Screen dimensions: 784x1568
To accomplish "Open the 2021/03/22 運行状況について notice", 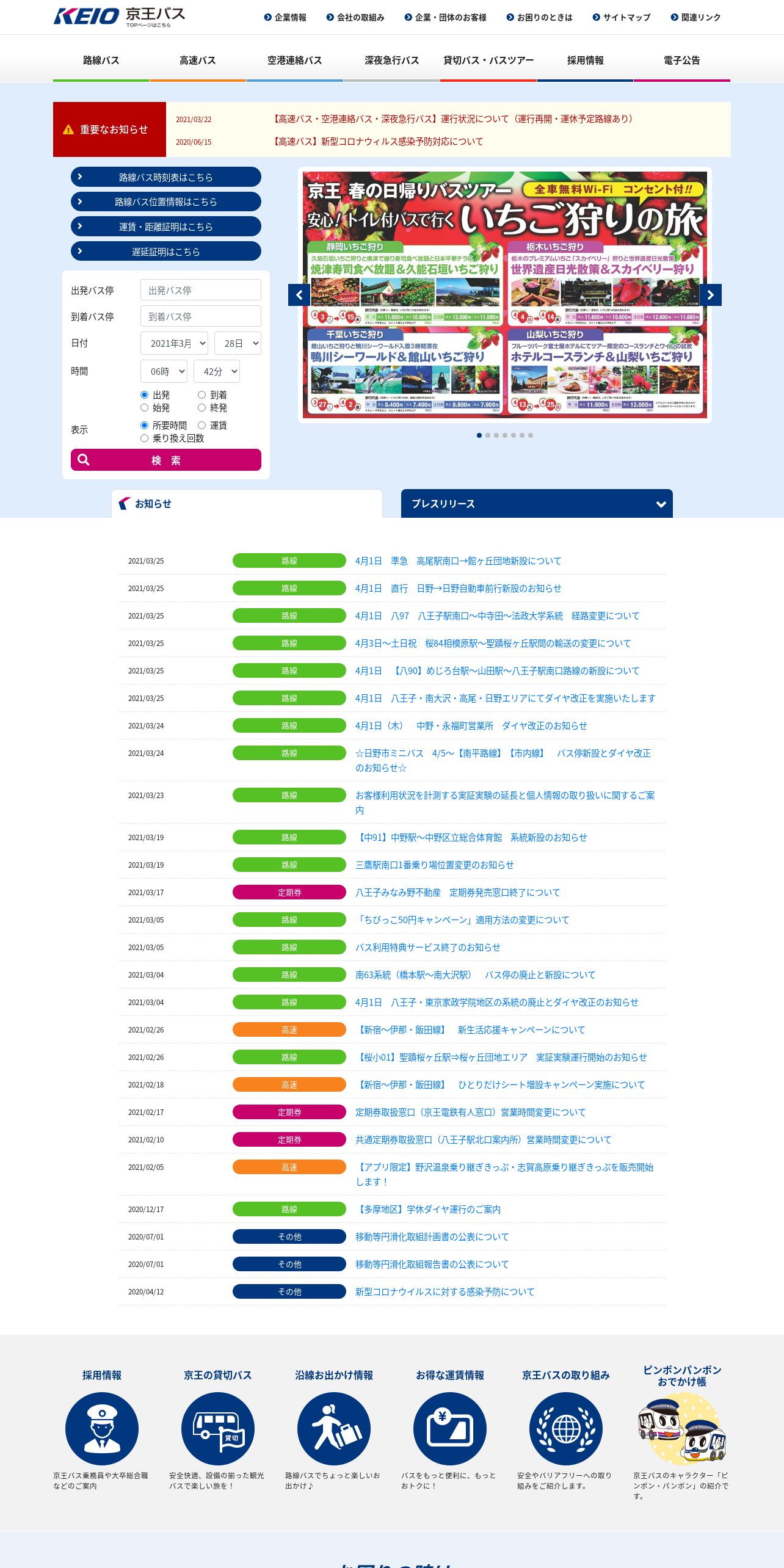I will click(452, 118).
